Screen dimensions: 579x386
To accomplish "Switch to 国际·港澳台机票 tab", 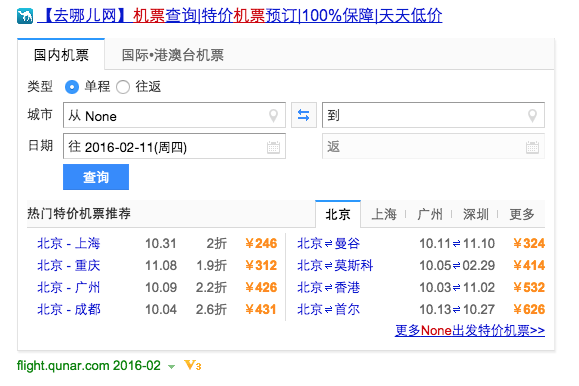I will [173, 55].
